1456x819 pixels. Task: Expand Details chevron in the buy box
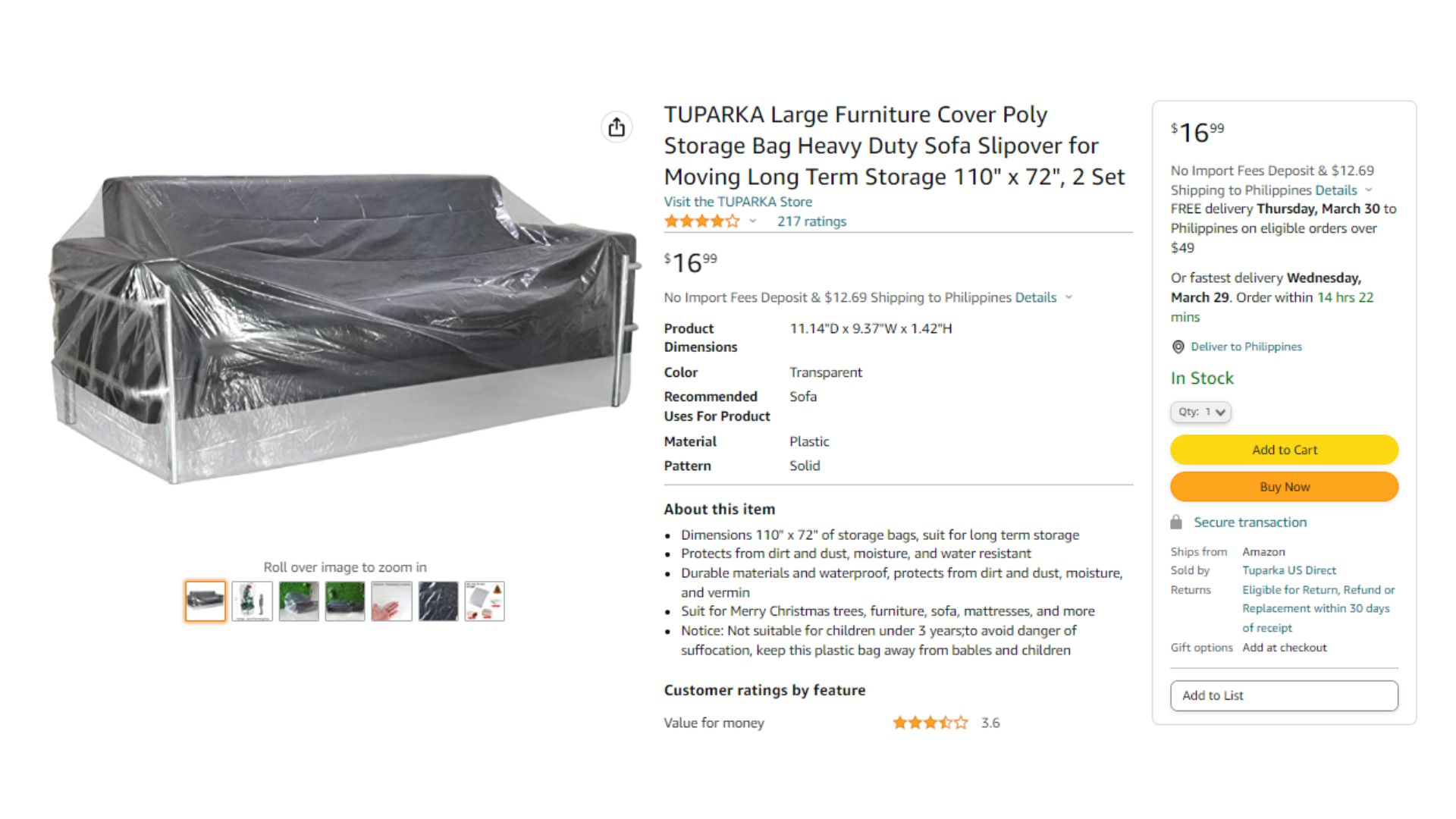1369,190
